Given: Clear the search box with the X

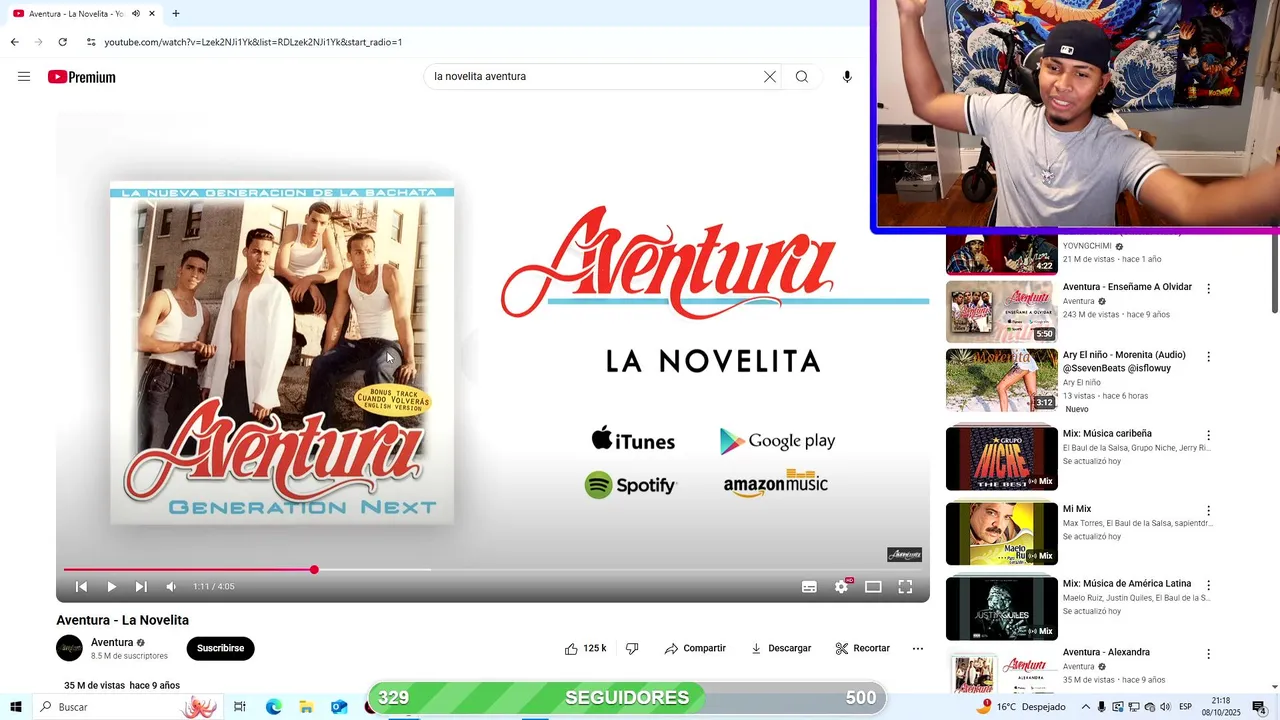Looking at the screenshot, I should pyautogui.click(x=770, y=77).
